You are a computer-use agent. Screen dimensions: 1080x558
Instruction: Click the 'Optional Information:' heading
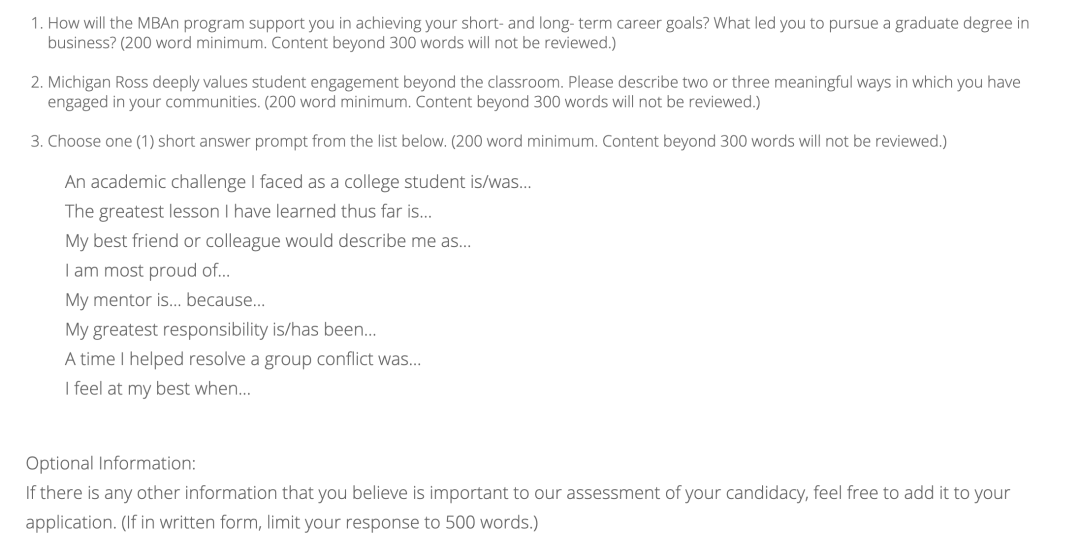pos(111,464)
